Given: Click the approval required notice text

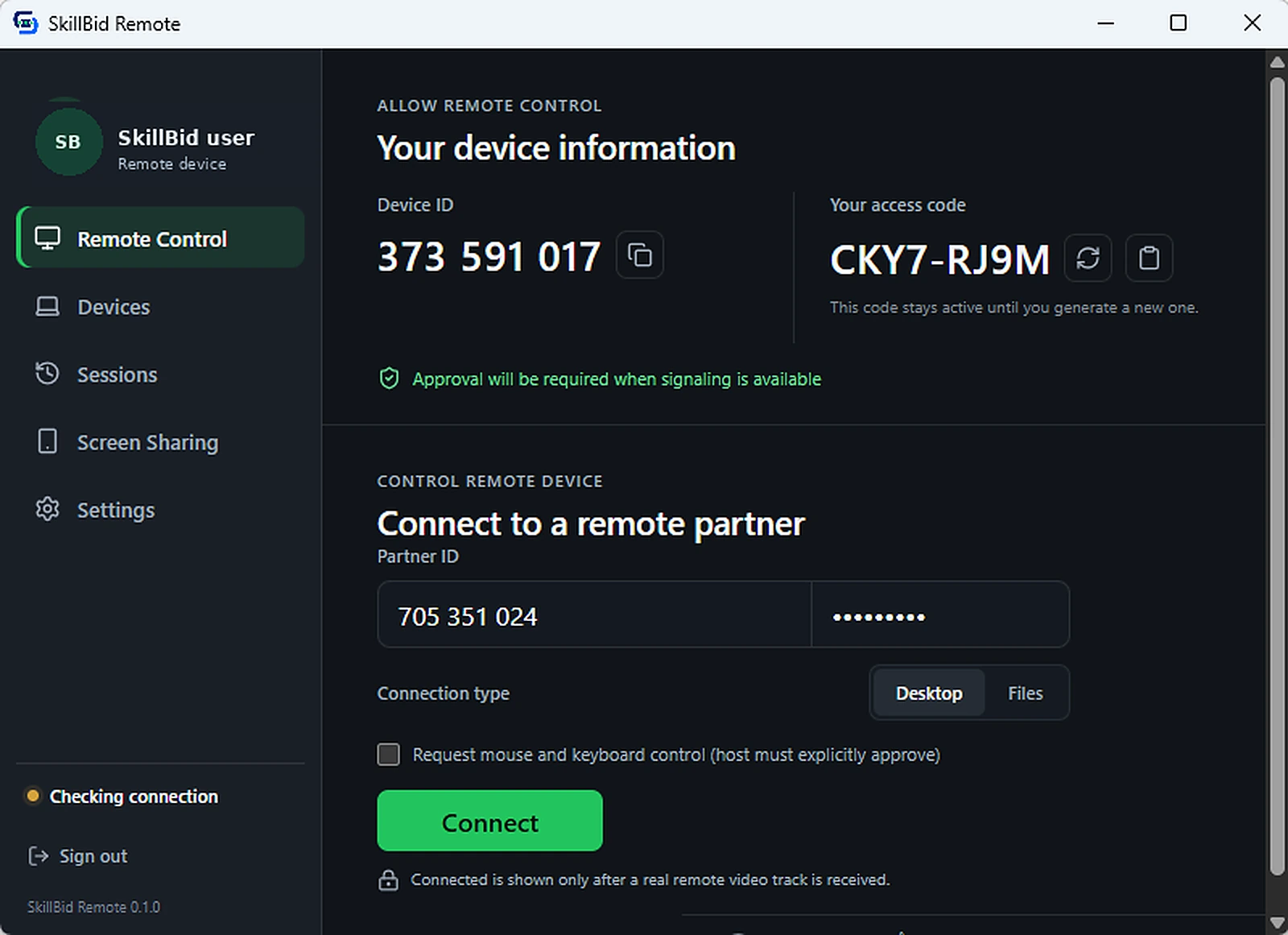Looking at the screenshot, I should 617,379.
